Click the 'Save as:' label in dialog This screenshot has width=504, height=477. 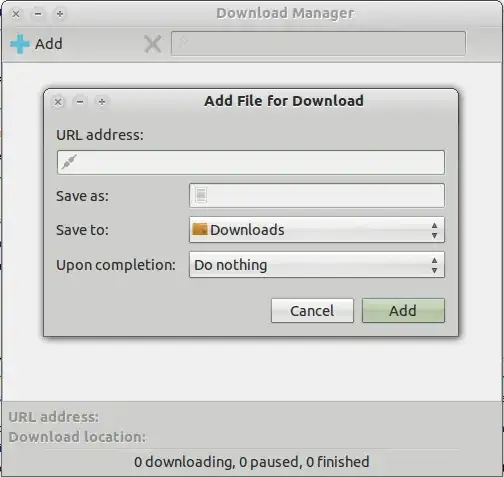tap(82, 196)
